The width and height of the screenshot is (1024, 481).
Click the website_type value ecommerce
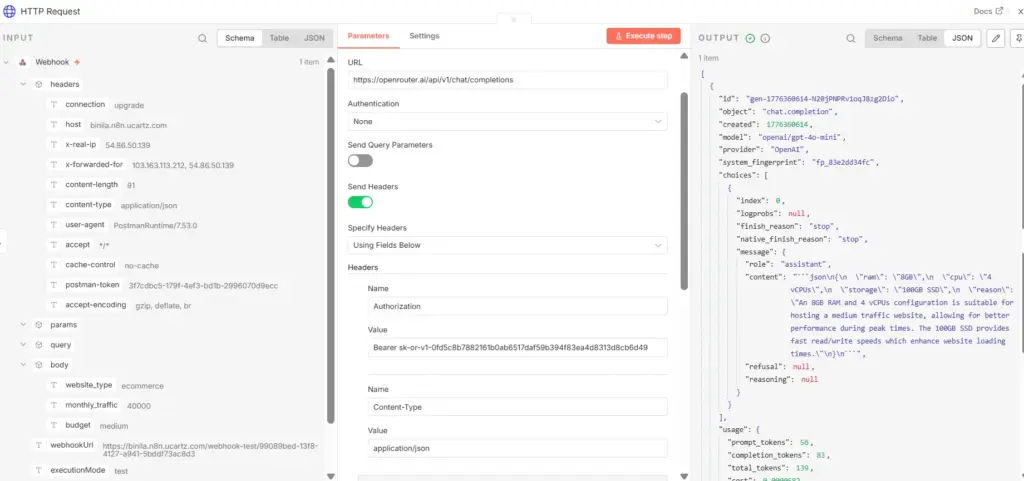pos(142,386)
